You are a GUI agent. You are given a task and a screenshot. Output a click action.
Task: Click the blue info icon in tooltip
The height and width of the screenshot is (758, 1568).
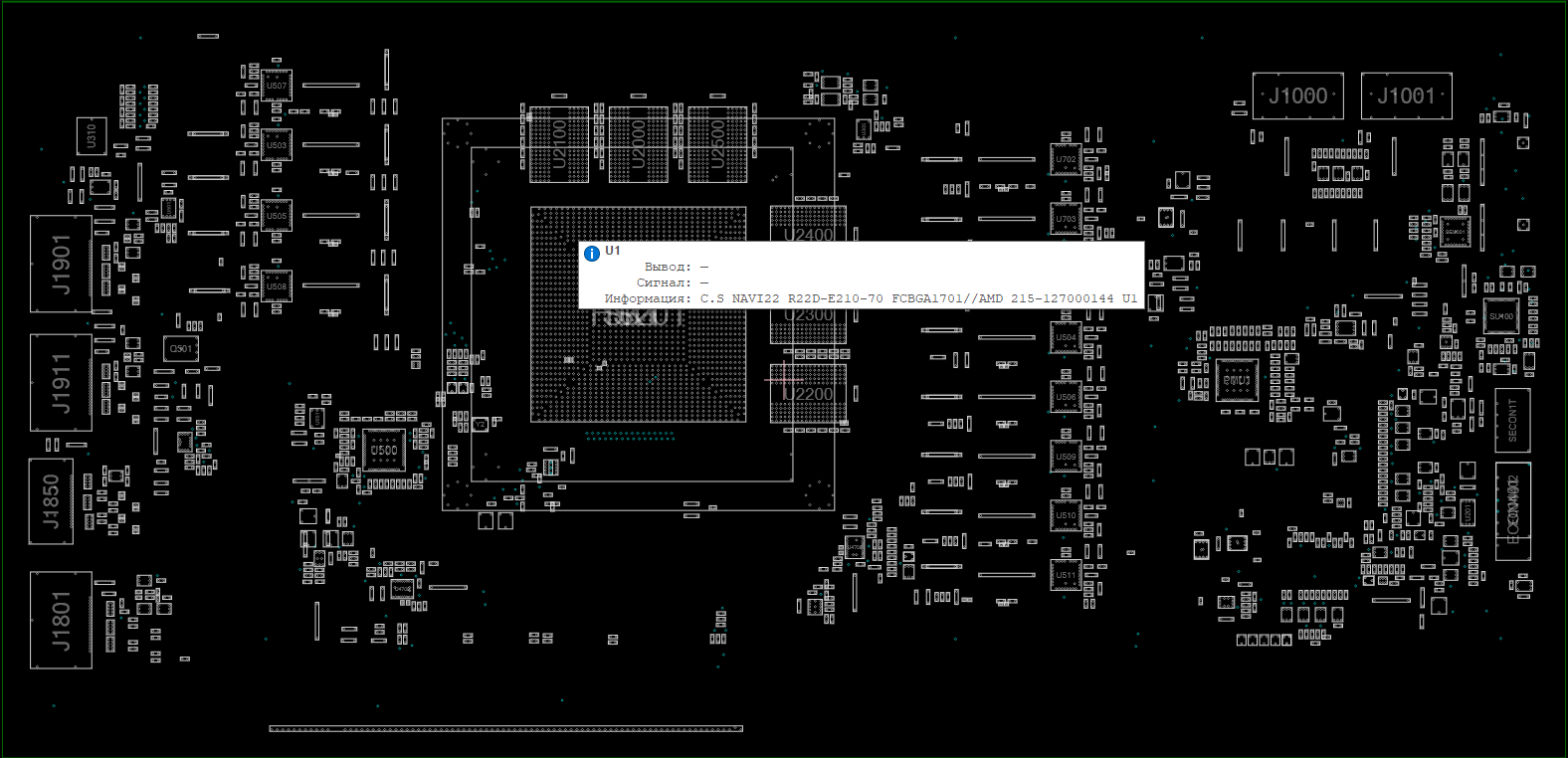[592, 254]
